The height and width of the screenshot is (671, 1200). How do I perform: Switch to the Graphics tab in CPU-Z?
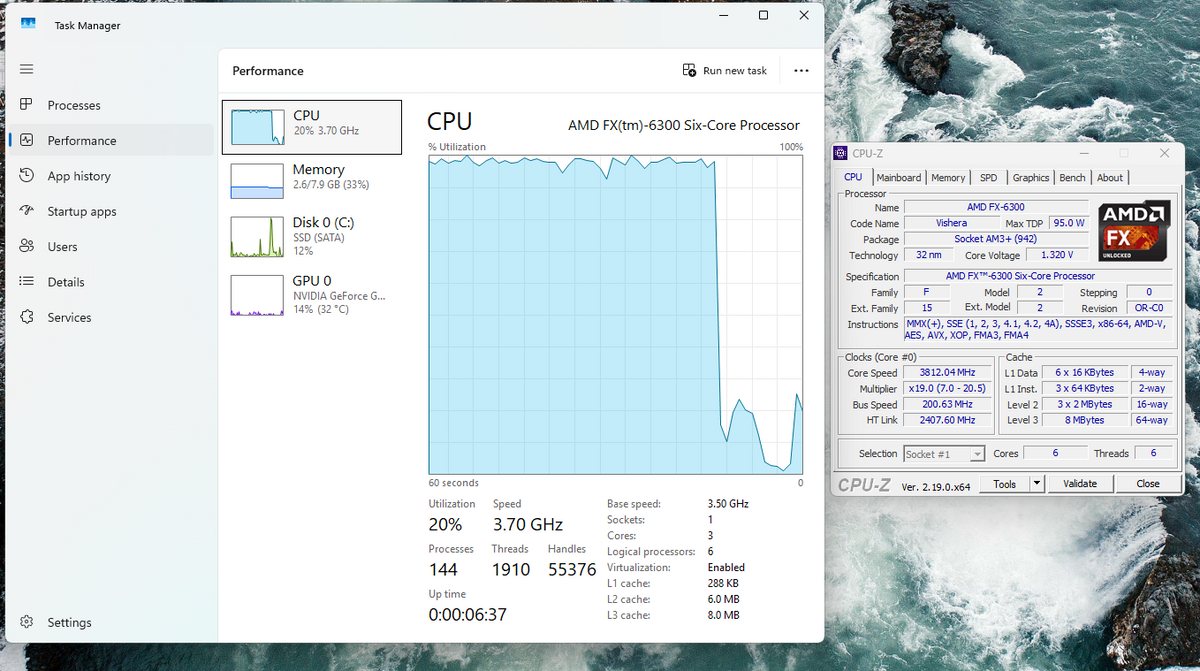(x=1030, y=178)
